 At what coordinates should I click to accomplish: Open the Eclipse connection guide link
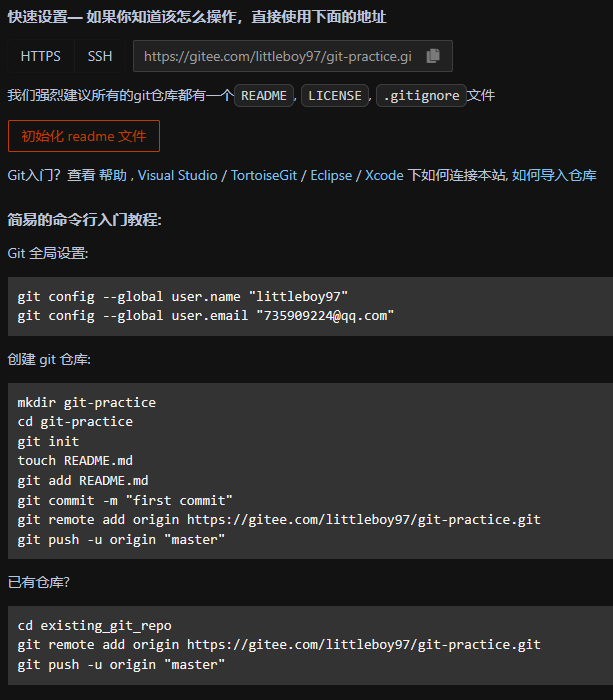pos(331,175)
